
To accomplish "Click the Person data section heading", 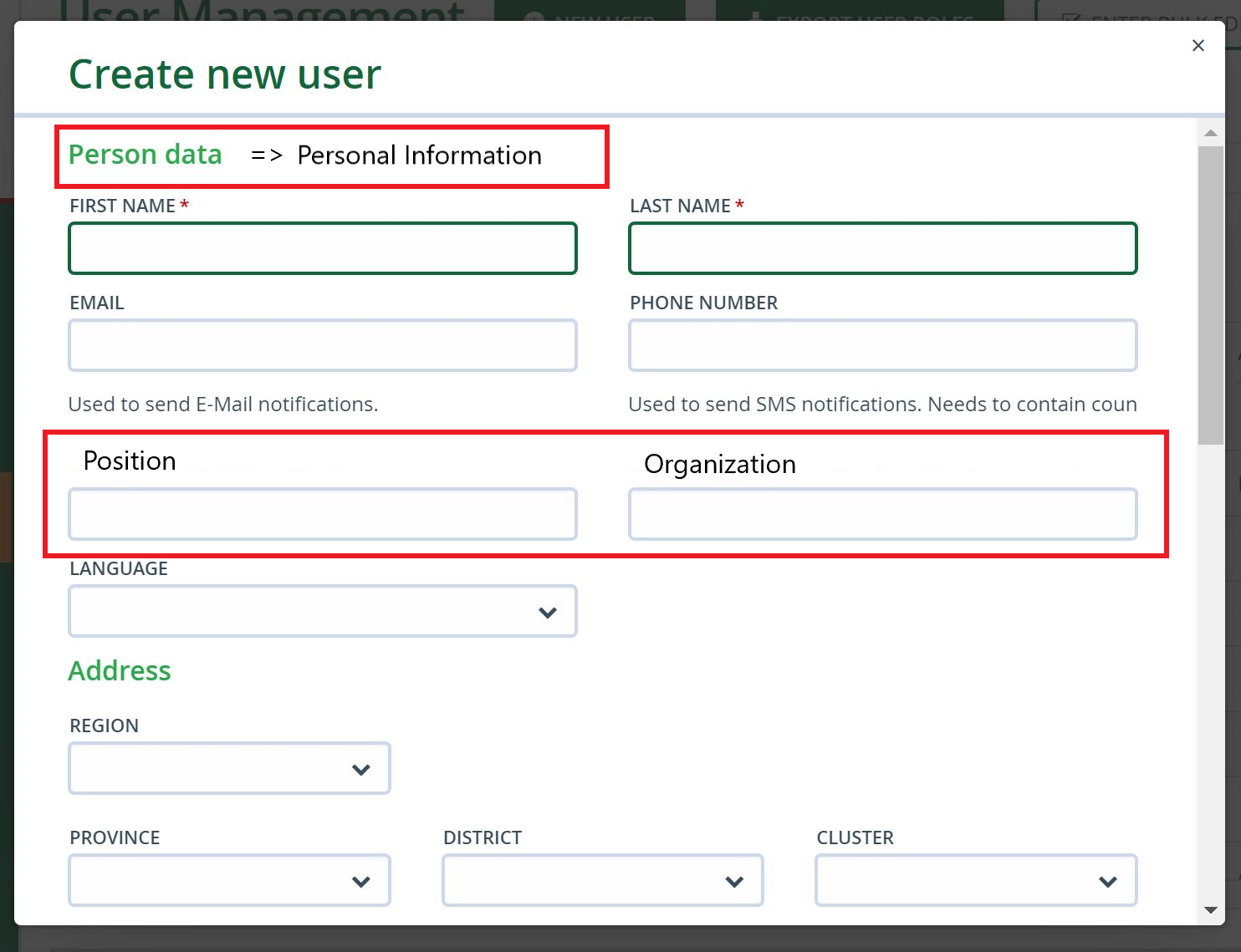I will (x=146, y=154).
